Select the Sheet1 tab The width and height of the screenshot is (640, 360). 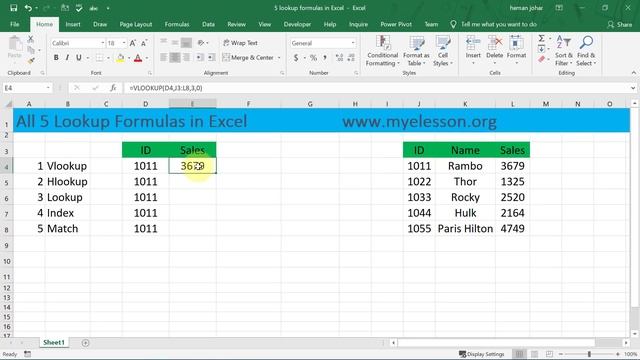point(54,342)
